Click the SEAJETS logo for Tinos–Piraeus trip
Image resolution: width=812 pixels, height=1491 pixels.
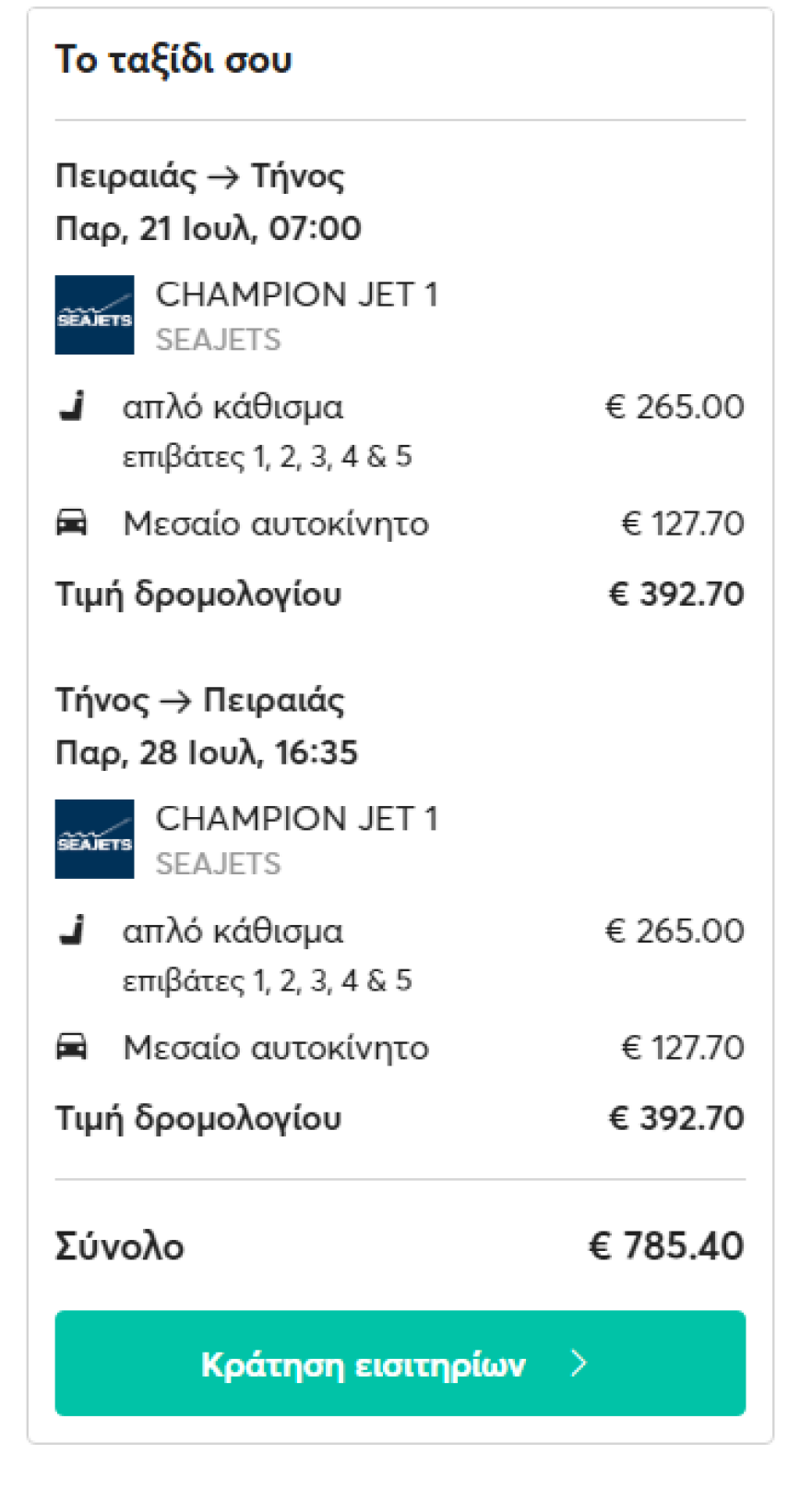(x=94, y=839)
